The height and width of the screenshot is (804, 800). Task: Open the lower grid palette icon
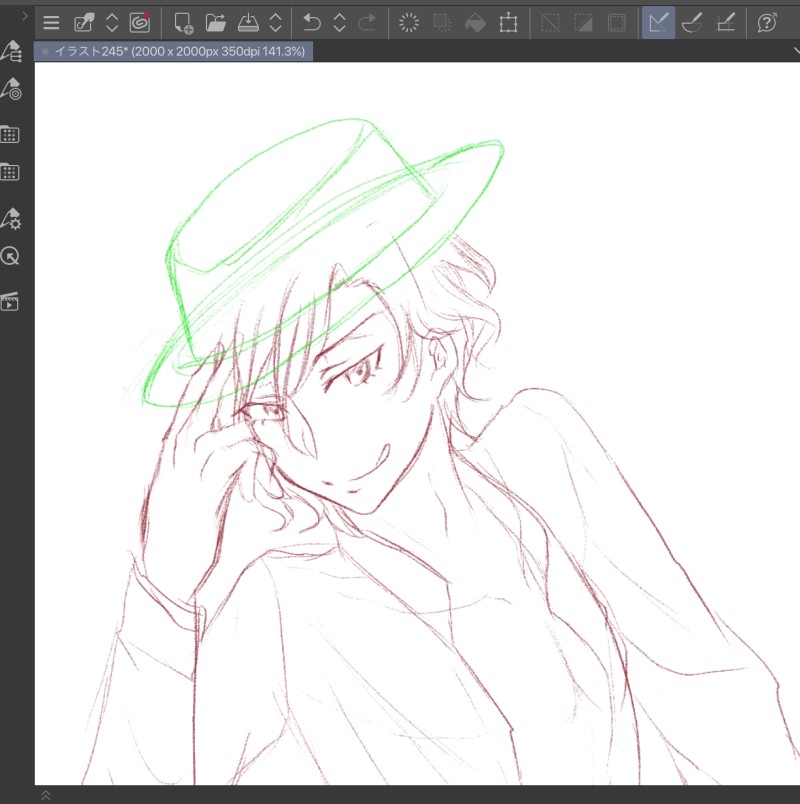[10, 172]
